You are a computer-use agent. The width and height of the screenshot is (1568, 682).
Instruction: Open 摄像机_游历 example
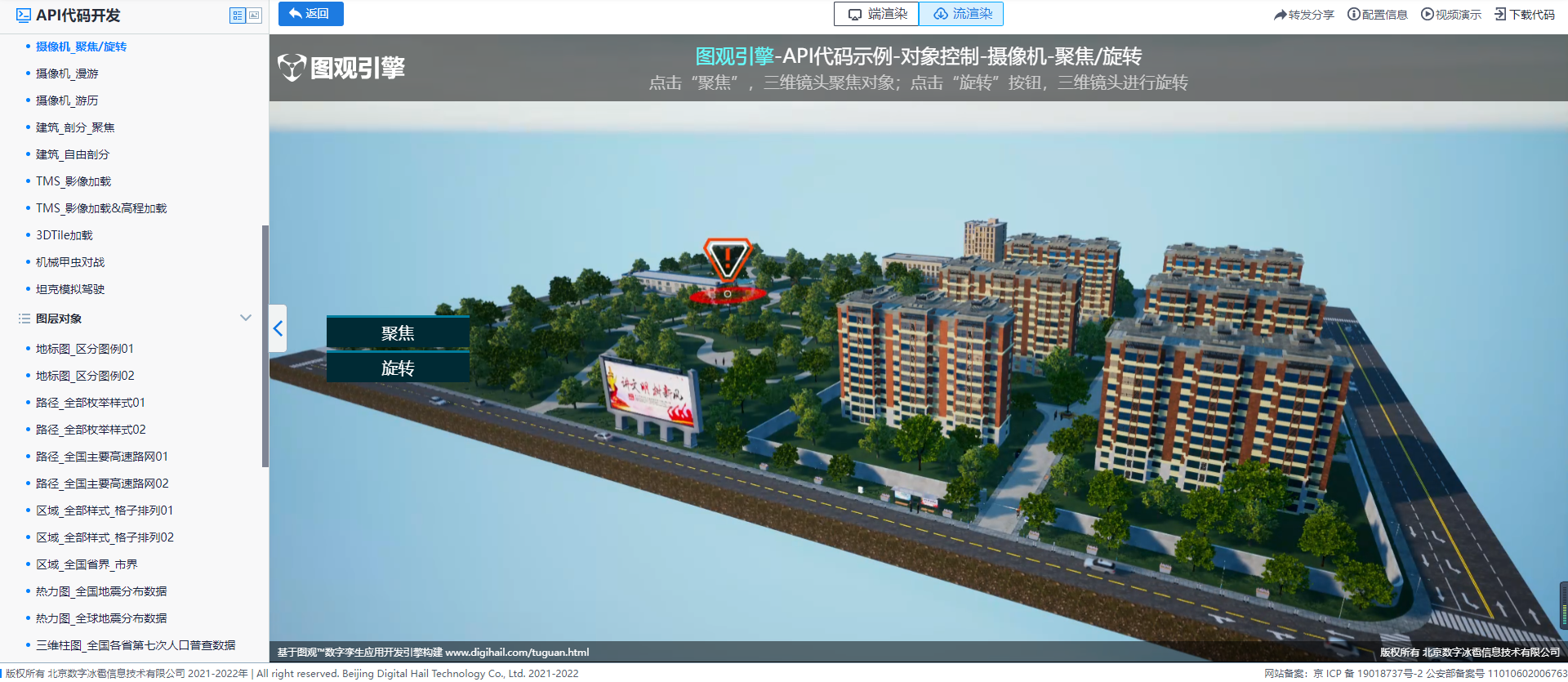(67, 100)
